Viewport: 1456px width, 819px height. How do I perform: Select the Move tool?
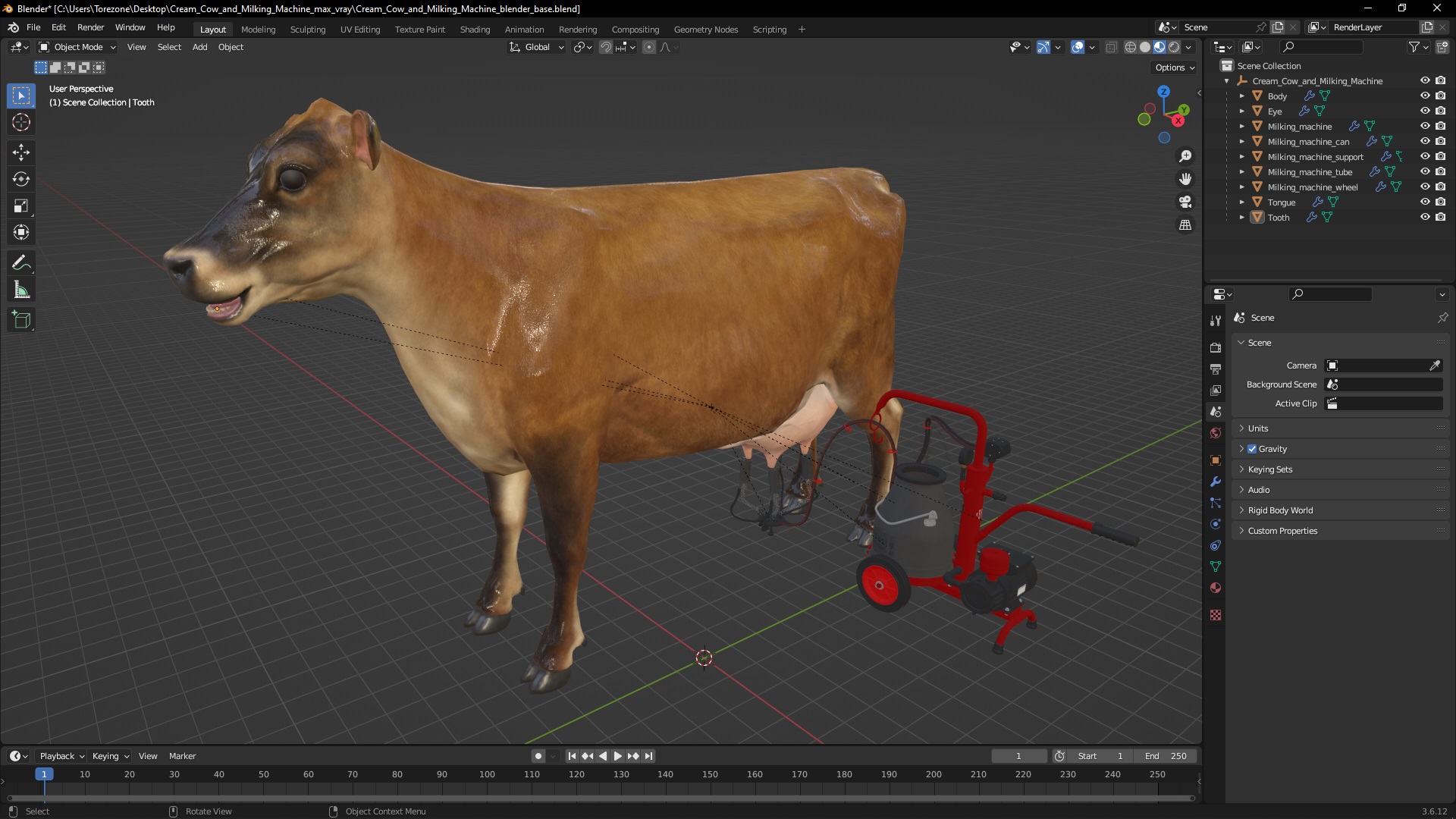pyautogui.click(x=21, y=152)
